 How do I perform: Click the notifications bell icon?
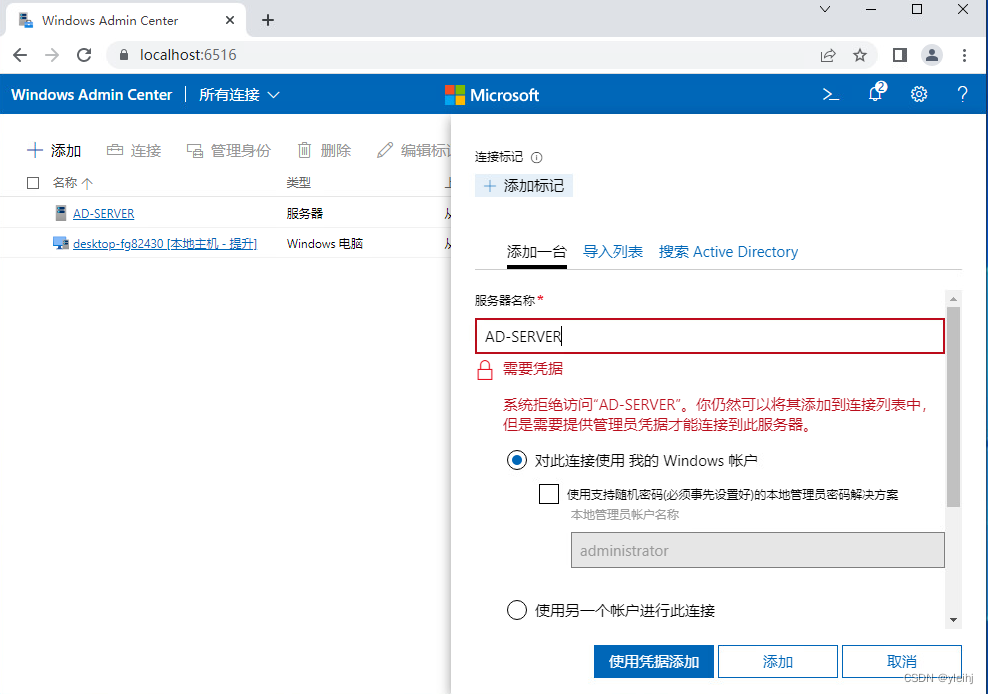pos(874,94)
